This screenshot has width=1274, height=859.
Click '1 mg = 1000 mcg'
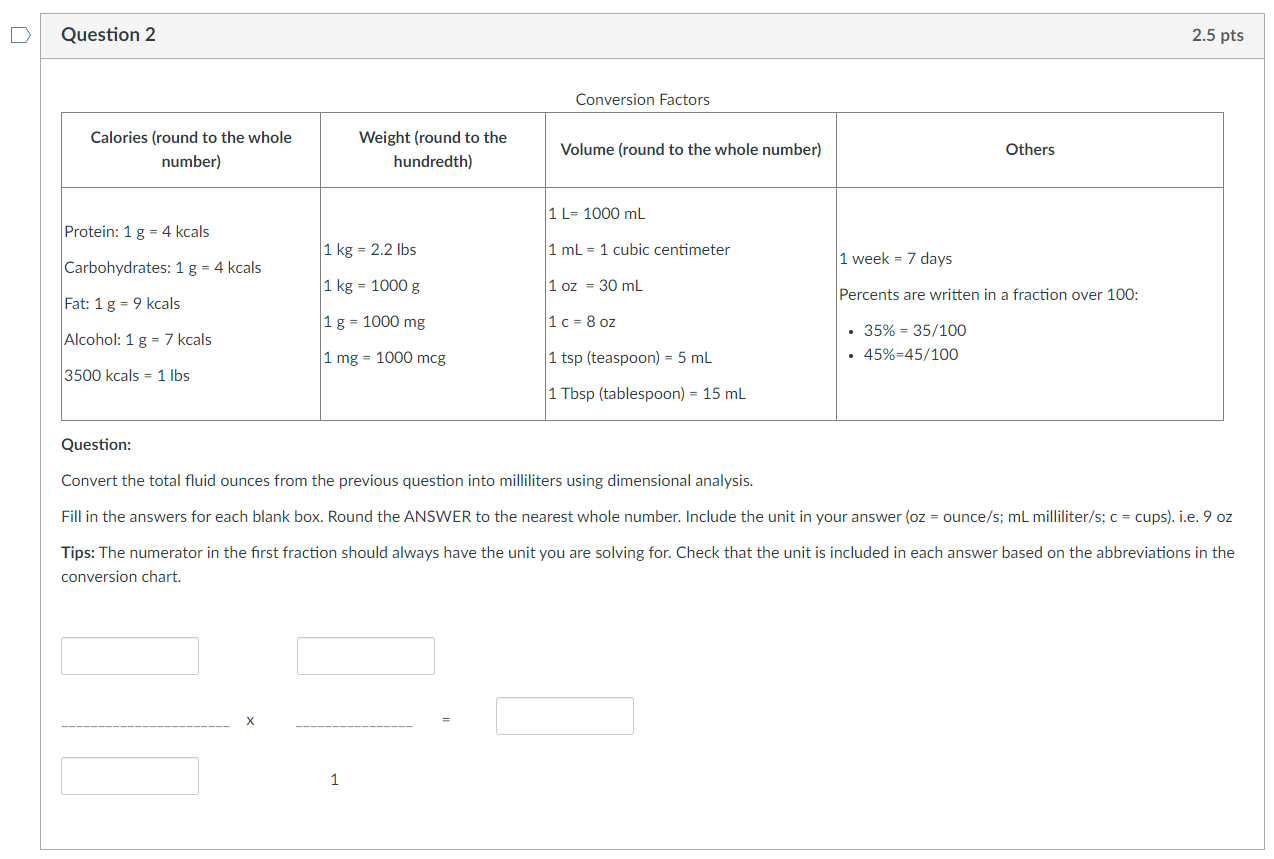(385, 358)
